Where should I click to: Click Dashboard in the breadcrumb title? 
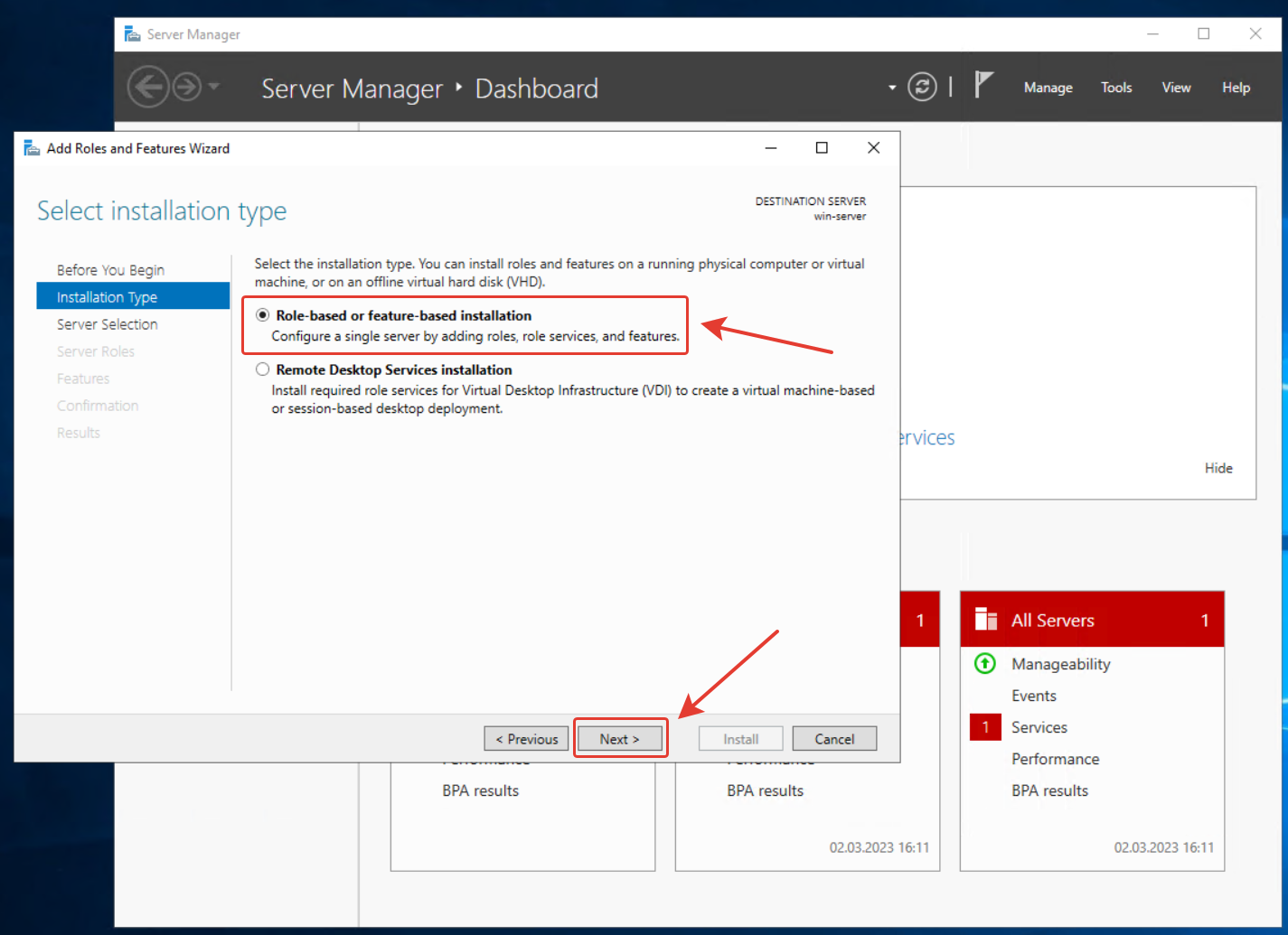537,89
